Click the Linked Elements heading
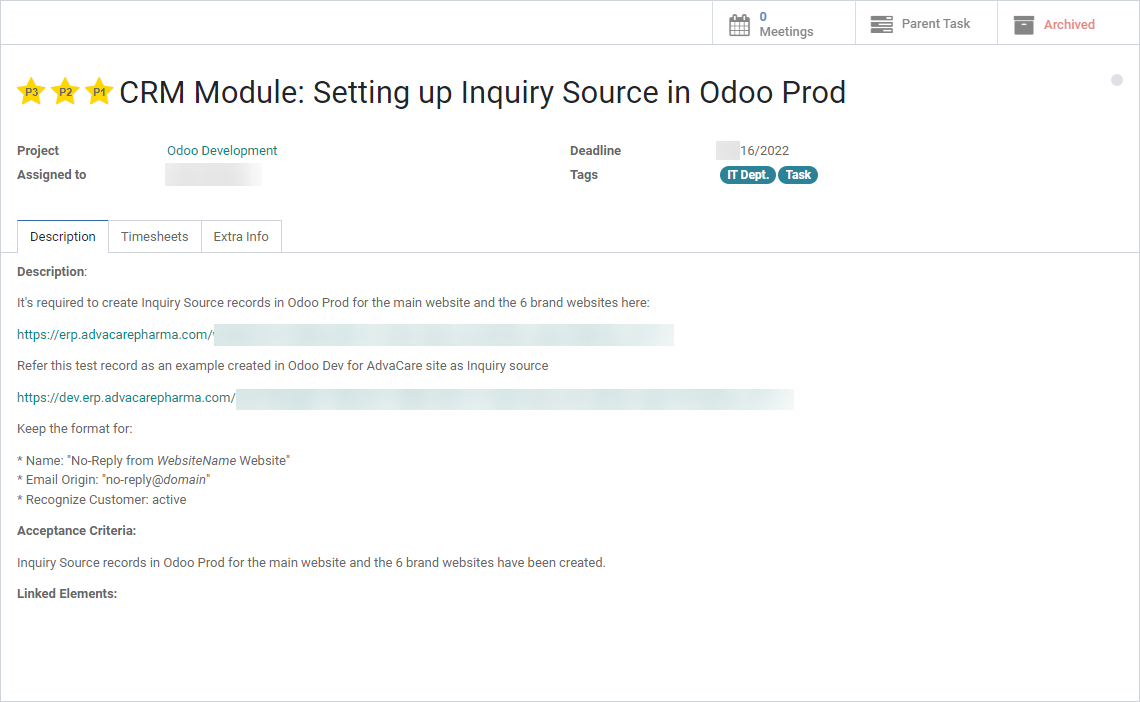The image size is (1140, 702). click(x=67, y=594)
